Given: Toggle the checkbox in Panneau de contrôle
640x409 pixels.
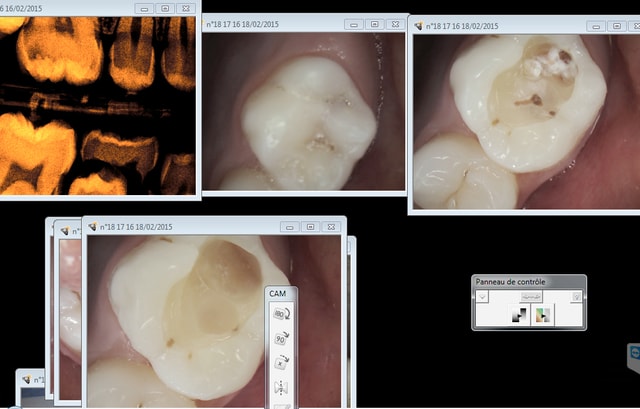Looking at the screenshot, I should point(576,297).
